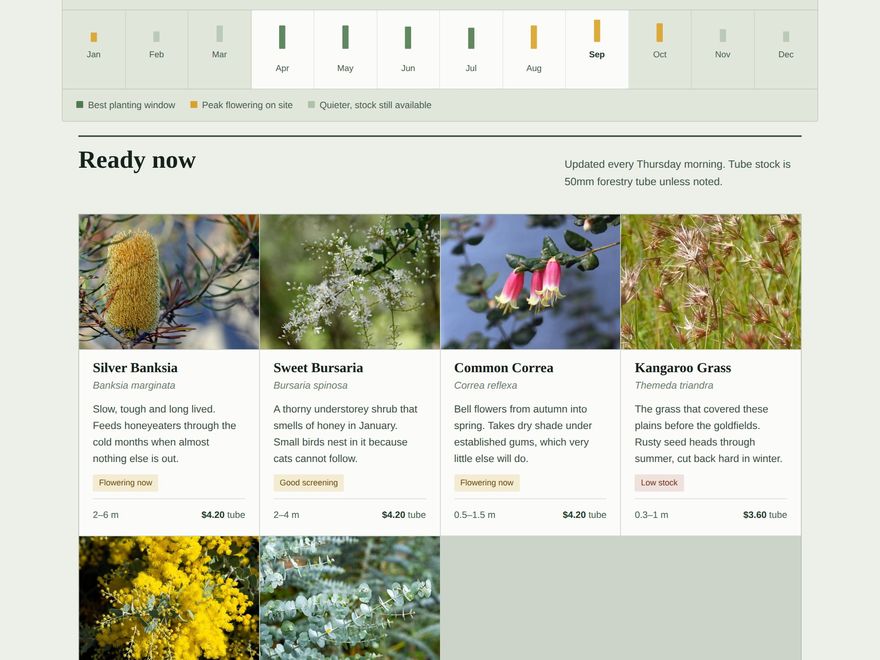Click the 2–6 m height value

point(106,515)
